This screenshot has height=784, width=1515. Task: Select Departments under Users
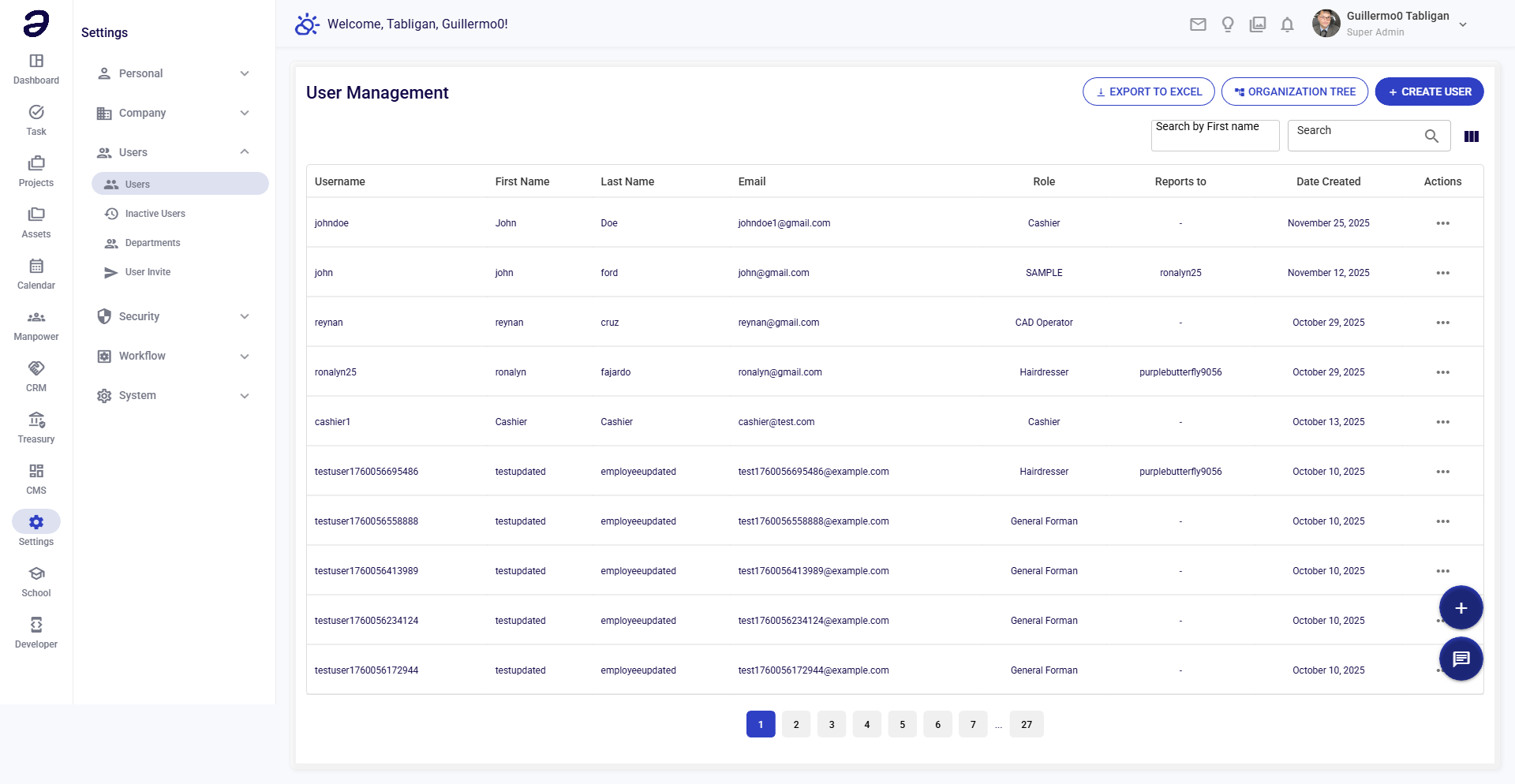coord(153,242)
